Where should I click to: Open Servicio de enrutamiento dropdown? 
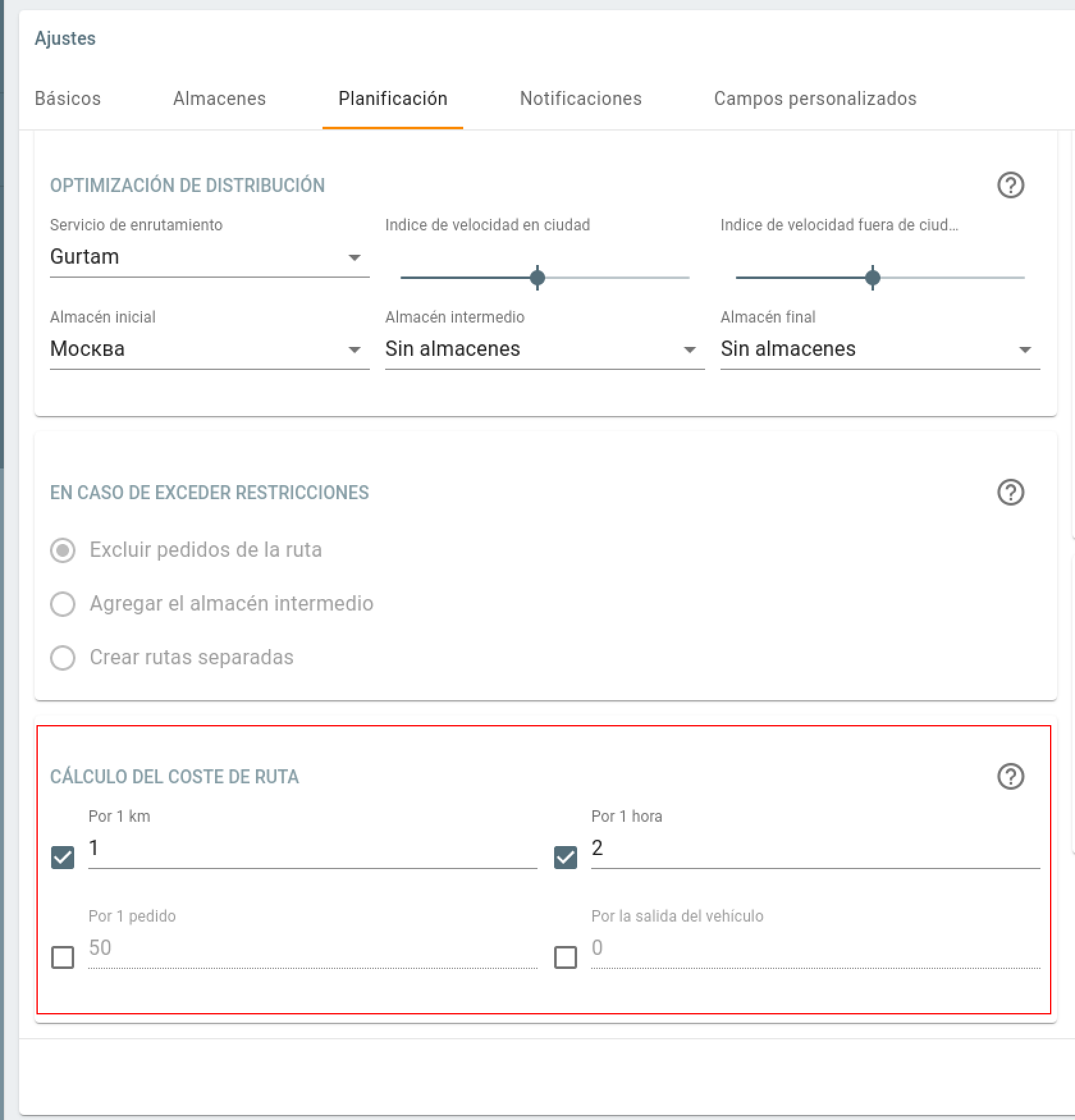point(209,257)
